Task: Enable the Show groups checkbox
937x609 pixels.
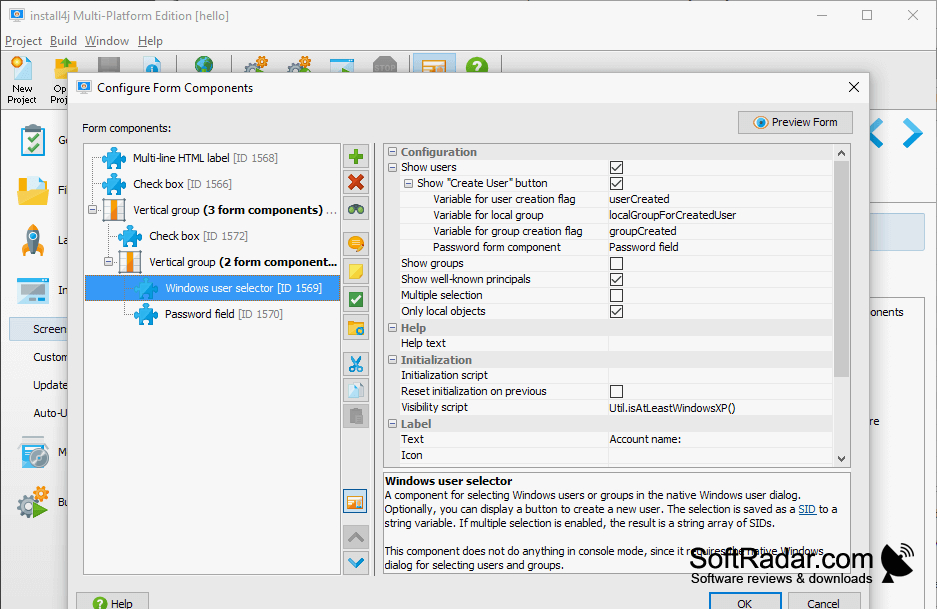Action: [x=616, y=264]
